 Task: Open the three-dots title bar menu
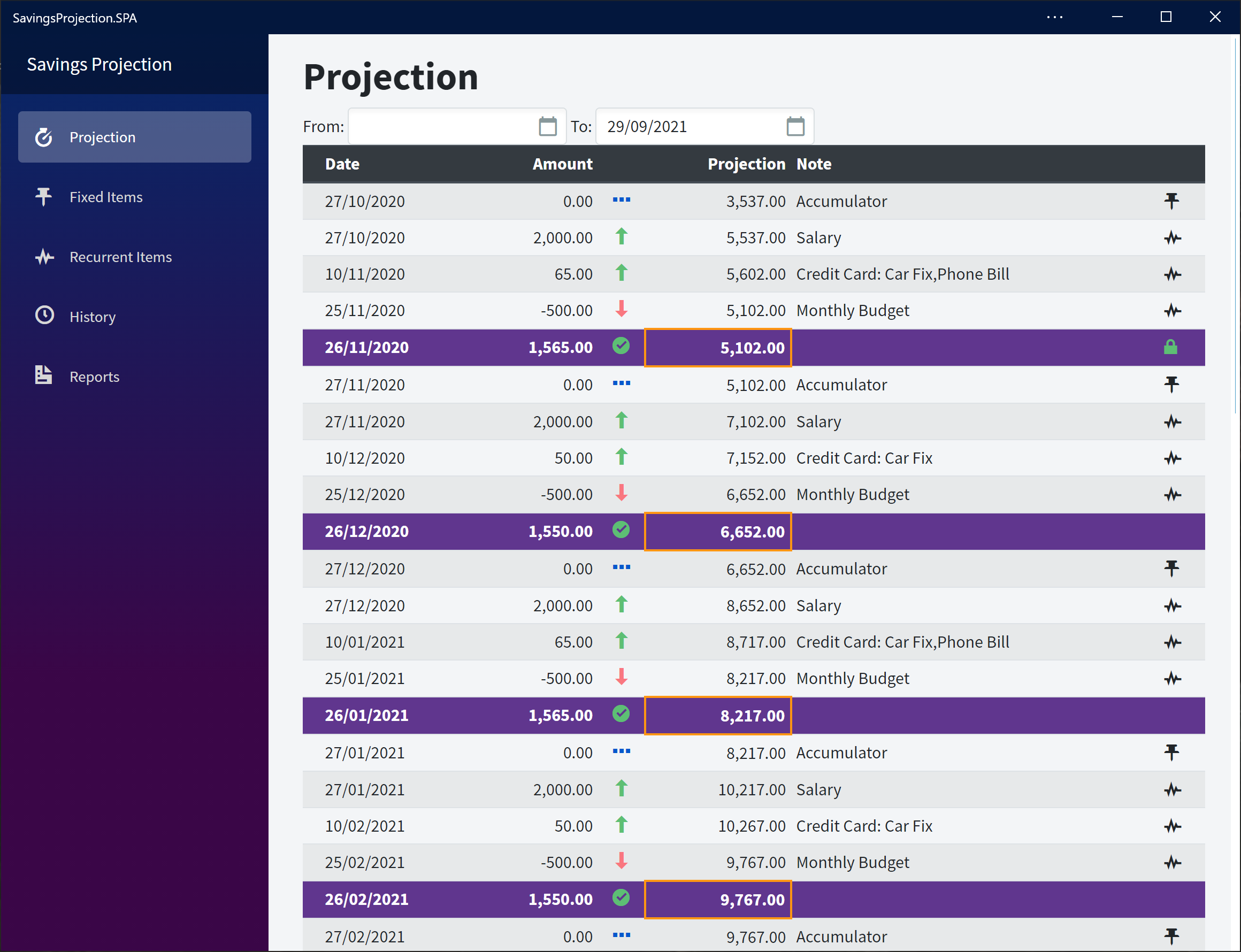1054,17
